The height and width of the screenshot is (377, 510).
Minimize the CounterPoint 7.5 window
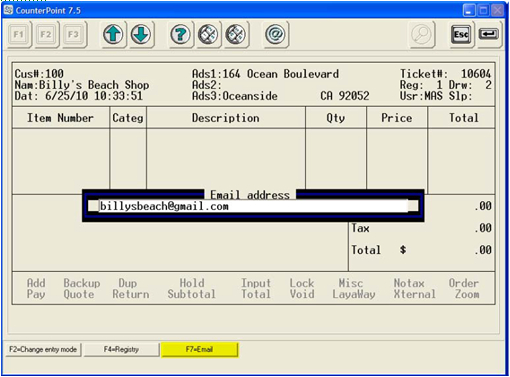469,10
